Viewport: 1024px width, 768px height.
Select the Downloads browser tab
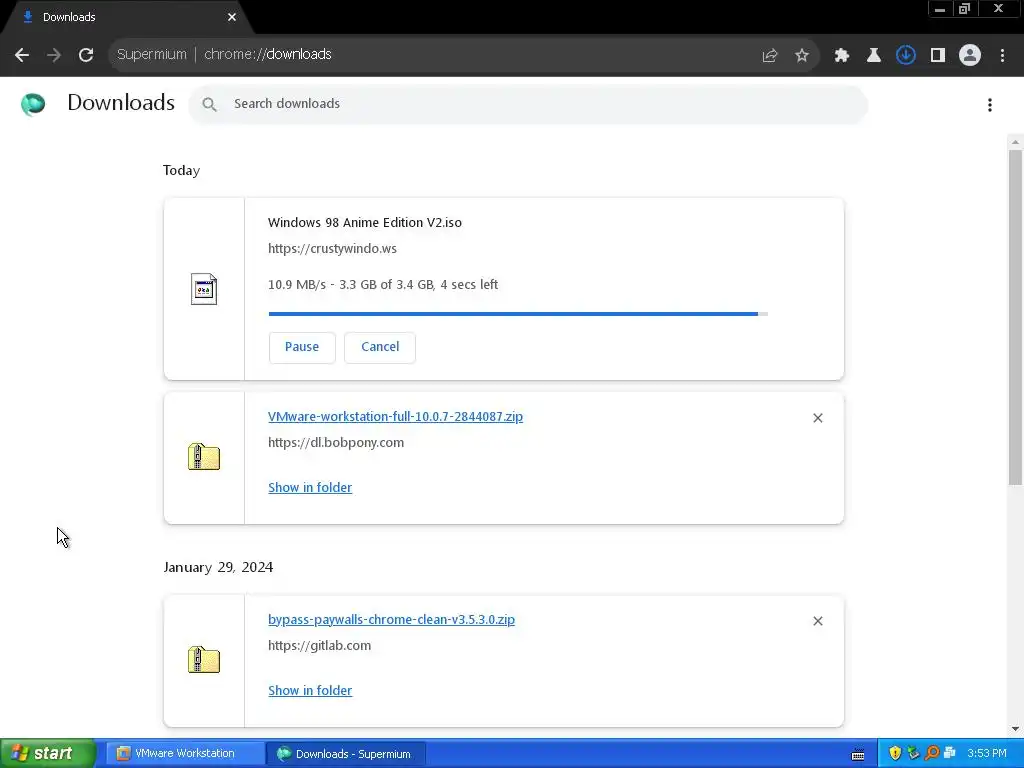coord(127,17)
